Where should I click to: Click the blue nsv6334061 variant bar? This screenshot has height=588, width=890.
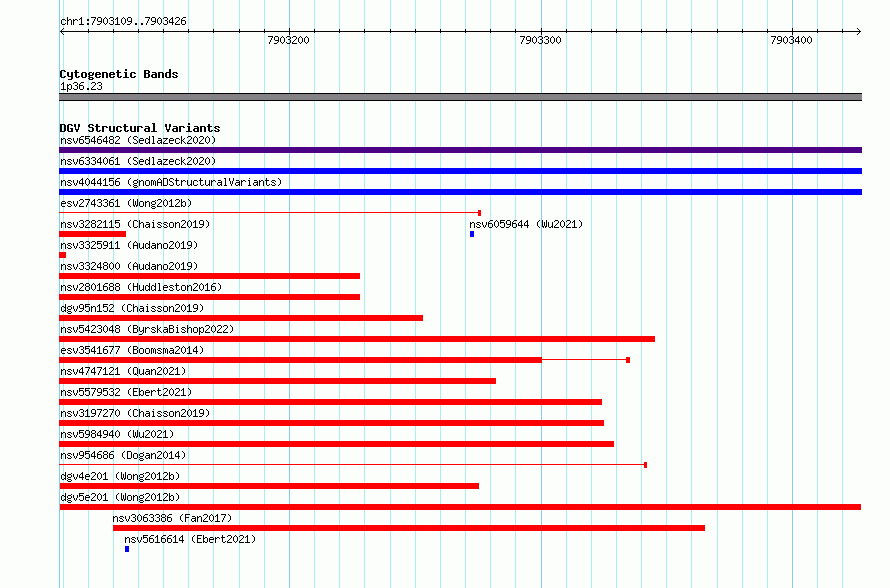click(460, 171)
